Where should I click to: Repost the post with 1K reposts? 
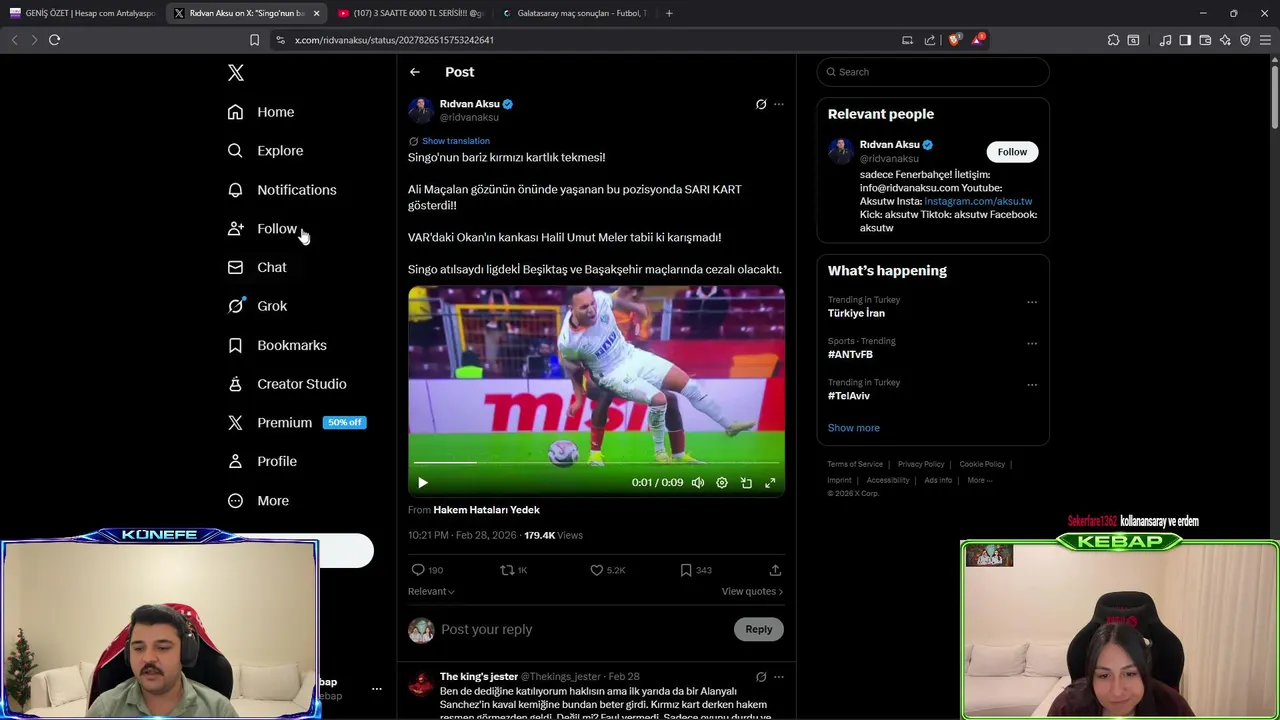click(514, 570)
